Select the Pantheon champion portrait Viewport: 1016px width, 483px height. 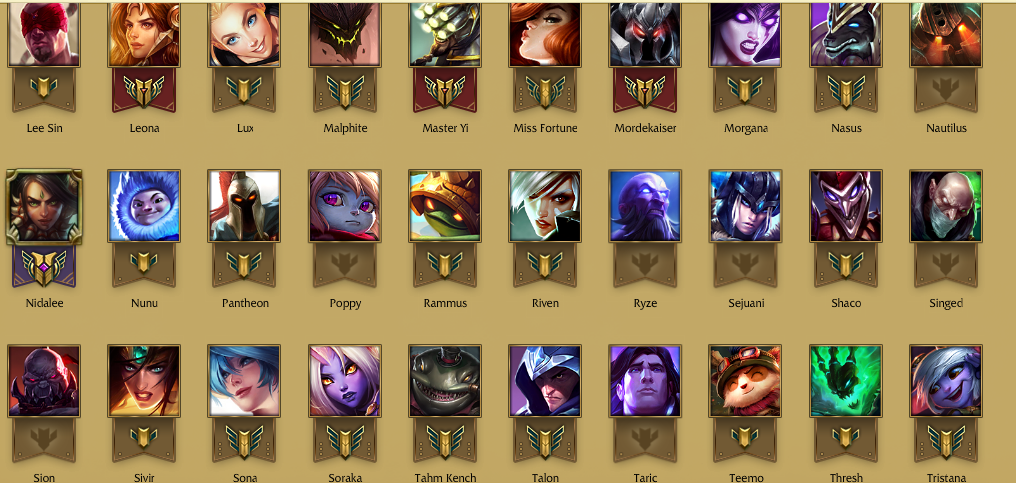pyautogui.click(x=244, y=206)
